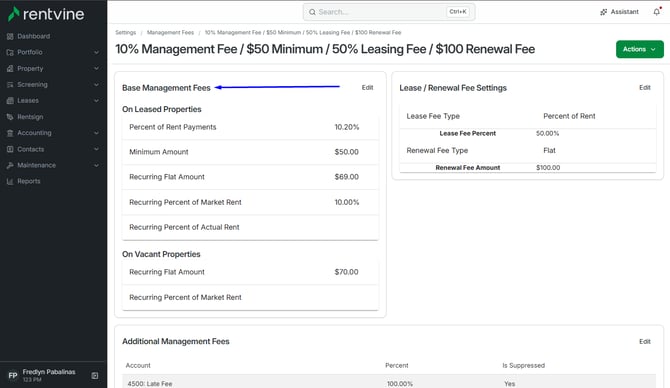Click the Accounting sidebar icon
The height and width of the screenshot is (388, 670).
(10, 133)
